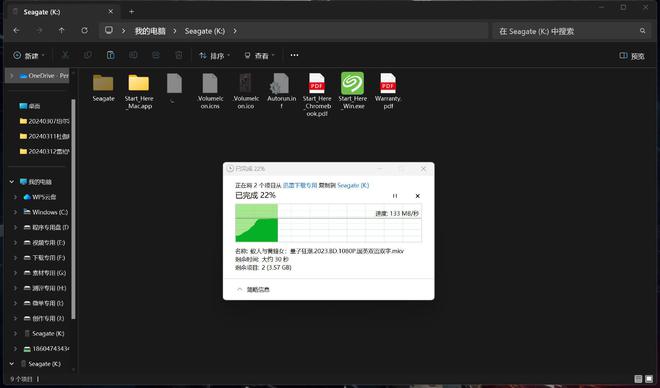Select the Seagate folder icon

tap(103, 88)
